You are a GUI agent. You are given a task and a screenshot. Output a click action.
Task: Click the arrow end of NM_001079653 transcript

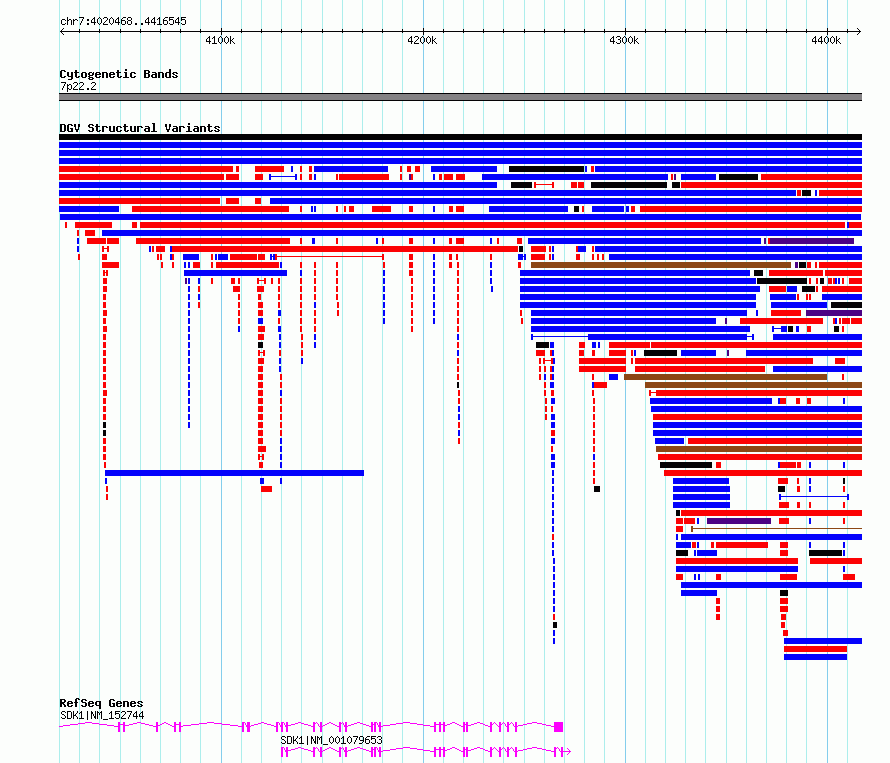pos(568,752)
